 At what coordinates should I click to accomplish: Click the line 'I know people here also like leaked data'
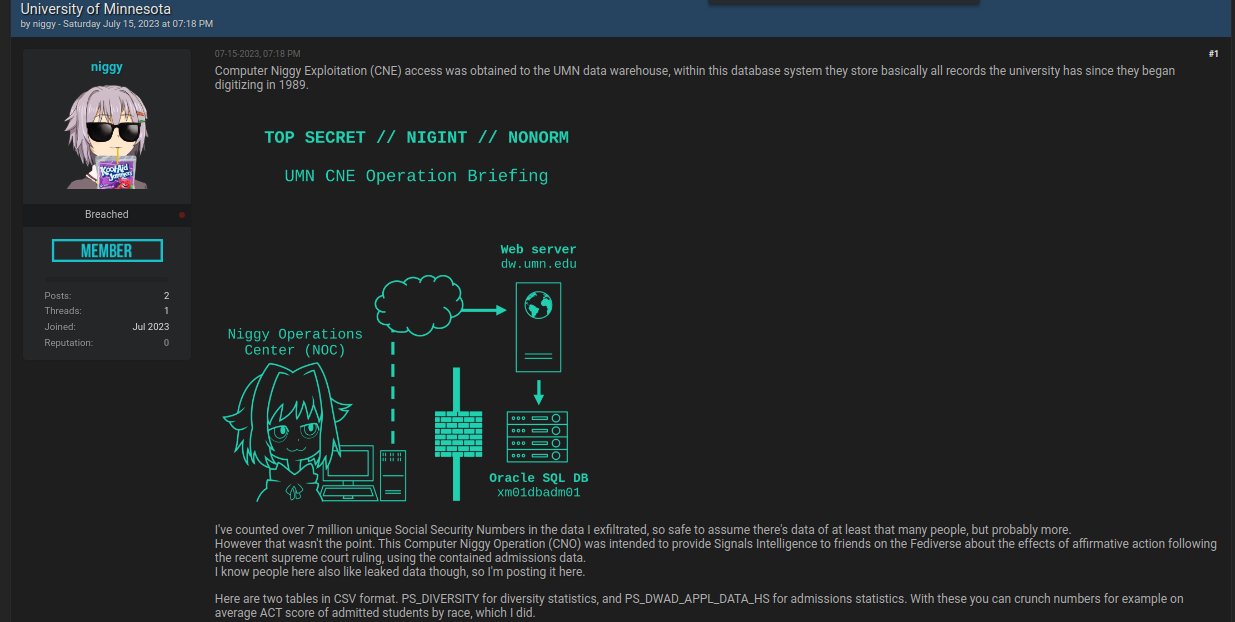pyautogui.click(x=400, y=572)
